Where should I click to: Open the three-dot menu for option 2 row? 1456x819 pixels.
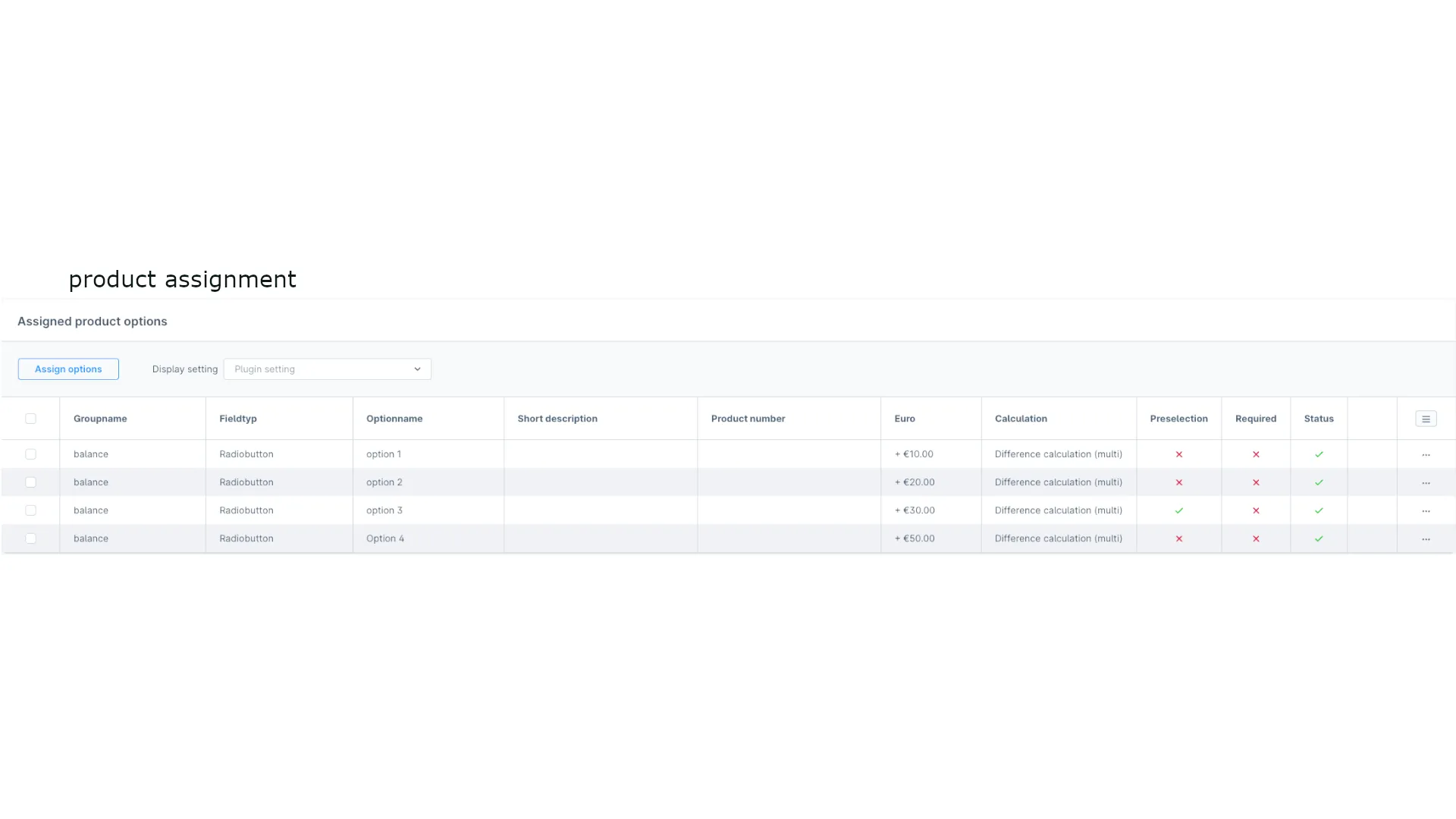1427,482
